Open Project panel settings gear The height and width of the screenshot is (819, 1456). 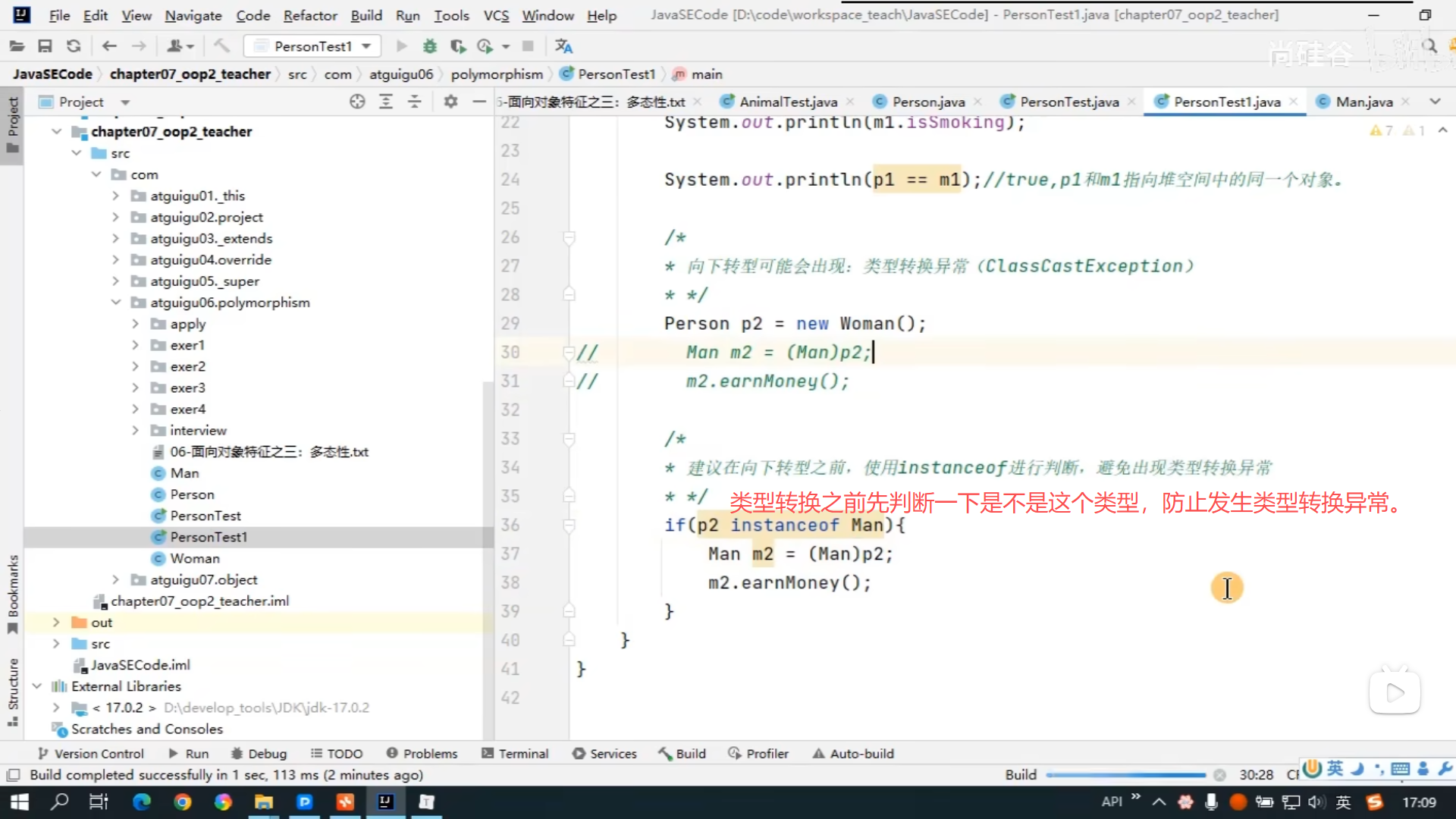coord(450,102)
